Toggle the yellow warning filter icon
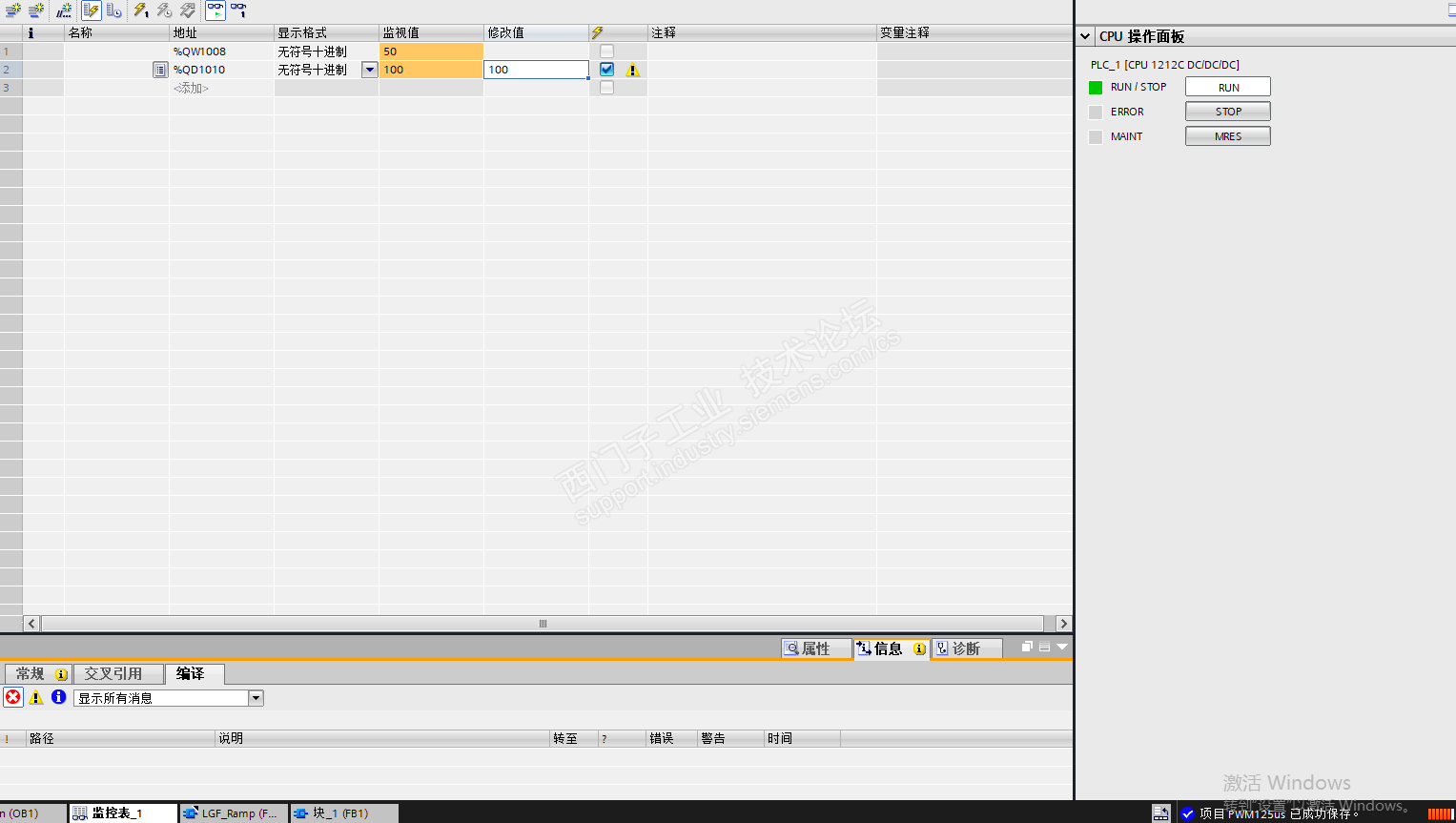The image size is (1456, 823). point(36,697)
